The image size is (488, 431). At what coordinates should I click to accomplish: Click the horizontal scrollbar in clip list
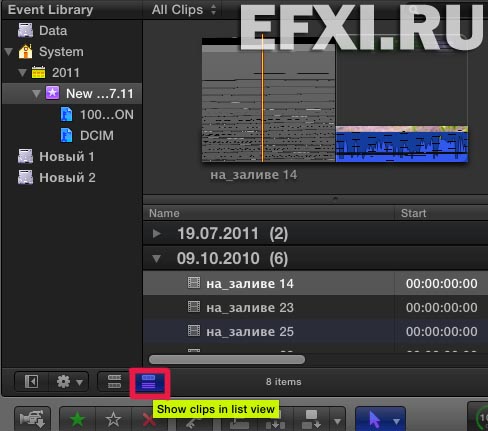pos(227,359)
